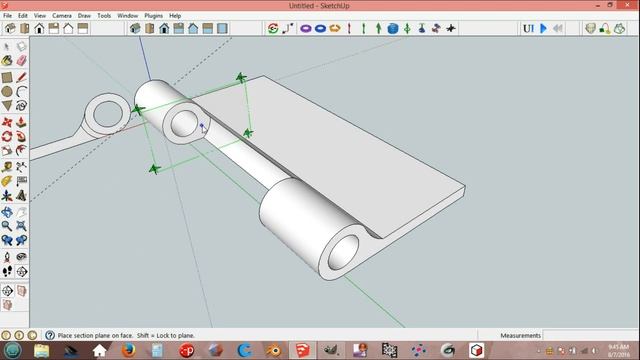Open the File menu
Screen dimensions: 640x360
7,16
